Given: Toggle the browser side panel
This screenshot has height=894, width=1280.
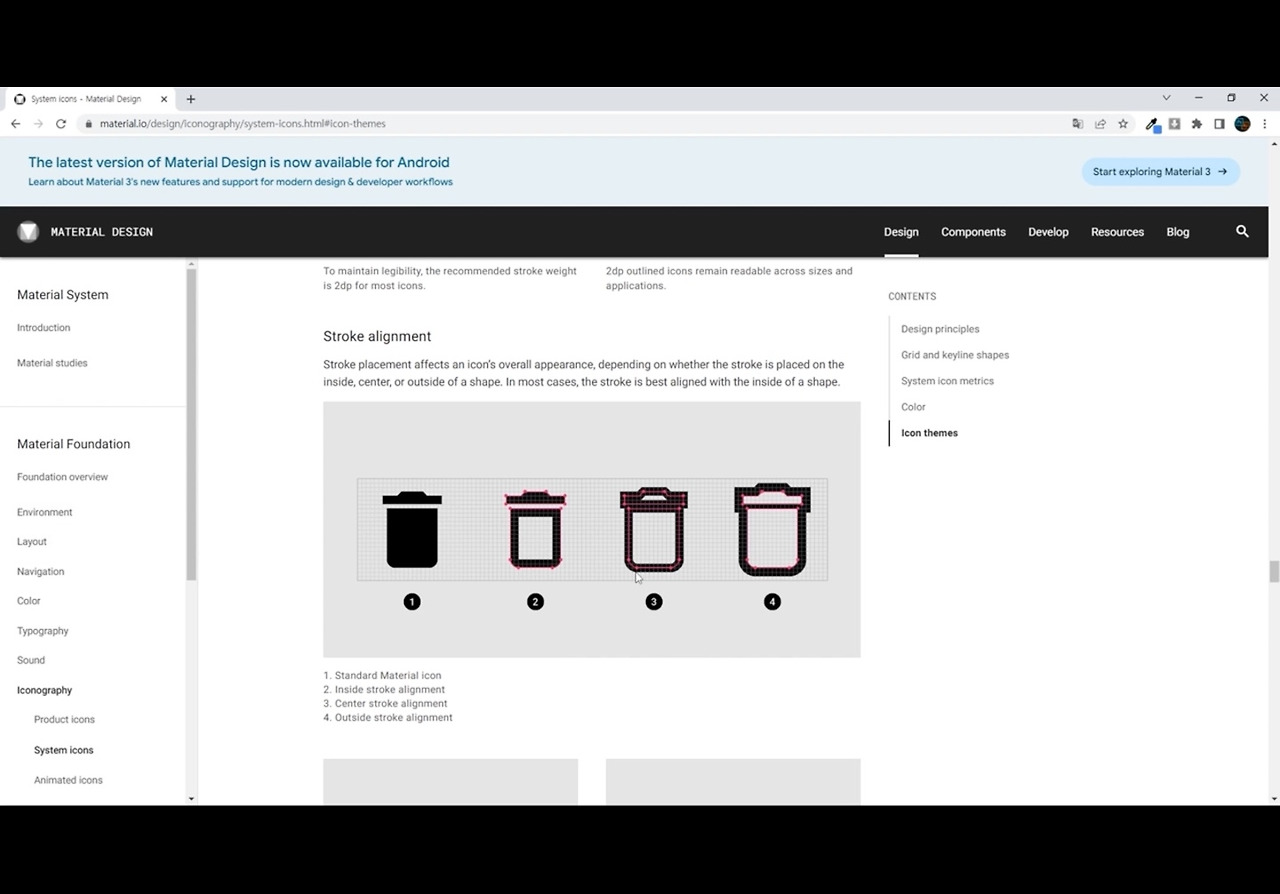Looking at the screenshot, I should coord(1219,124).
